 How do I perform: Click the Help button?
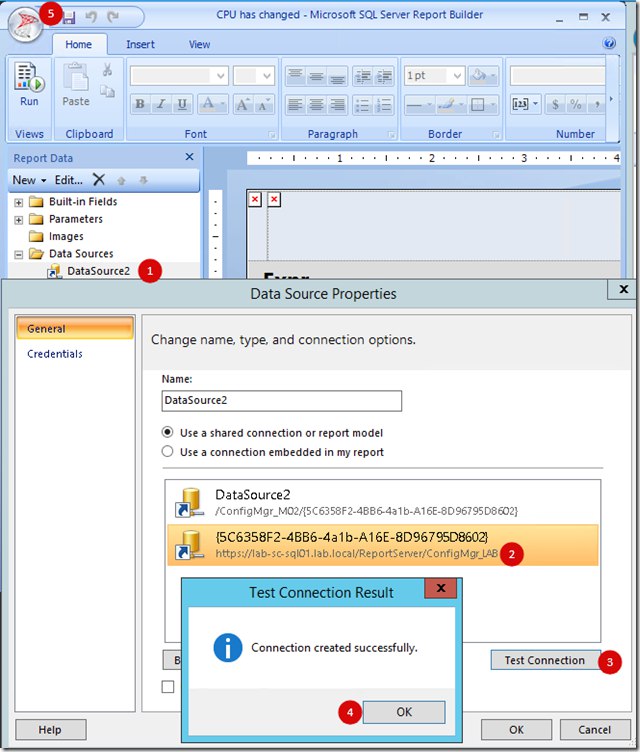[x=50, y=729]
